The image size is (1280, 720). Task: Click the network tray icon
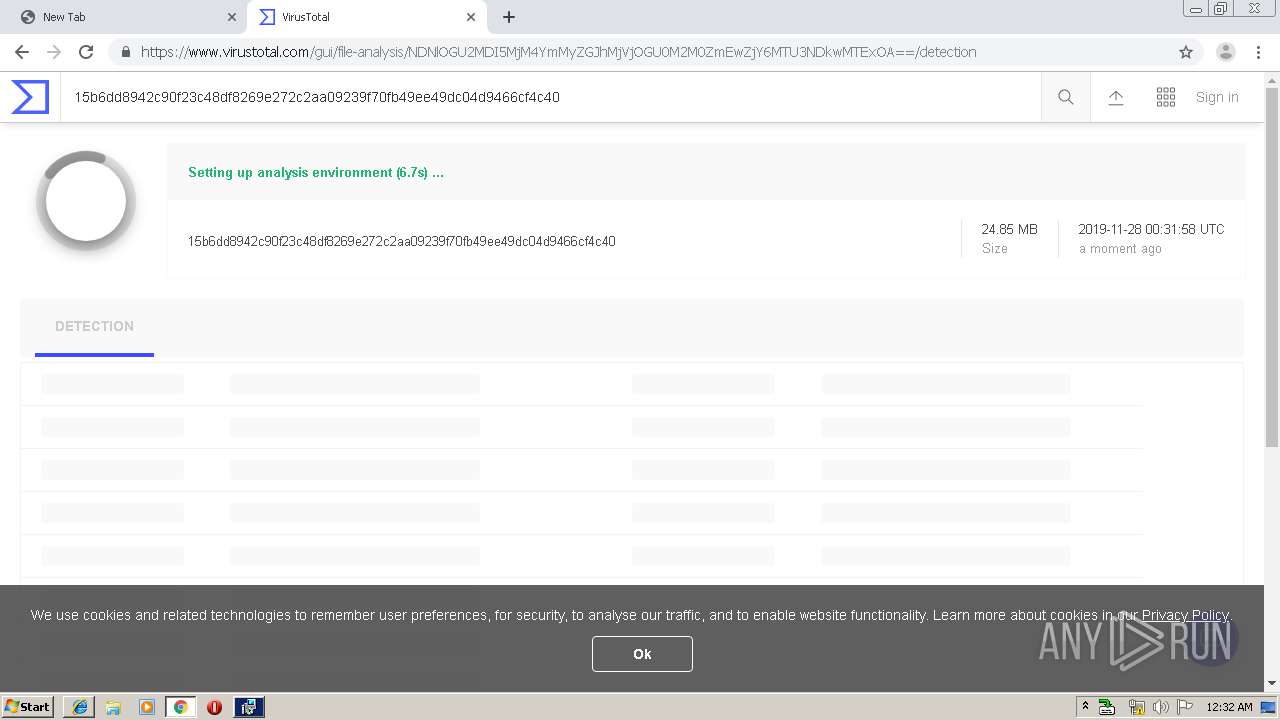1136,707
